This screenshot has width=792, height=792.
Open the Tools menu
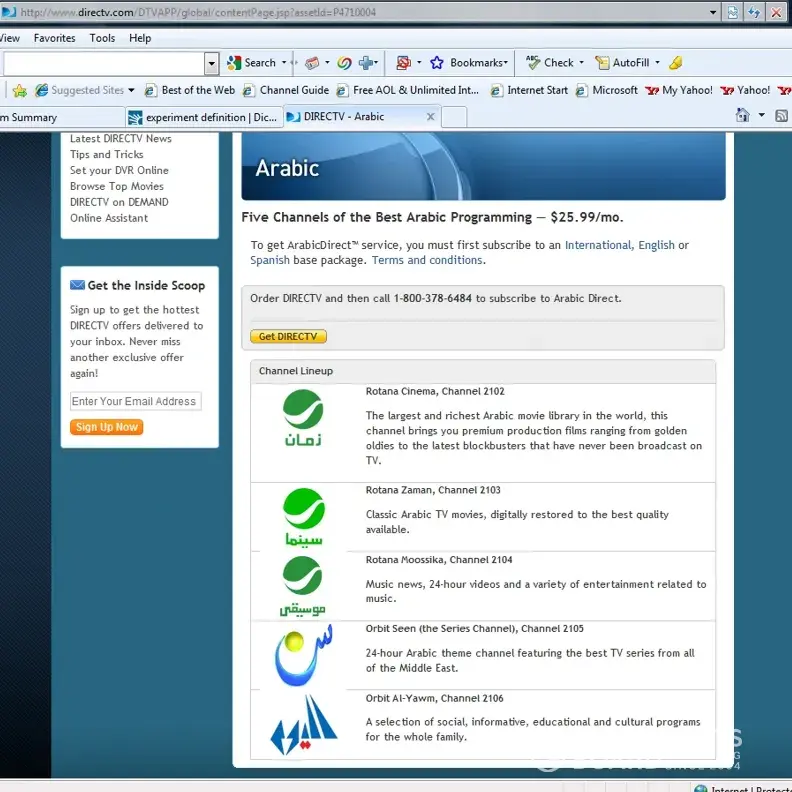[x=102, y=38]
